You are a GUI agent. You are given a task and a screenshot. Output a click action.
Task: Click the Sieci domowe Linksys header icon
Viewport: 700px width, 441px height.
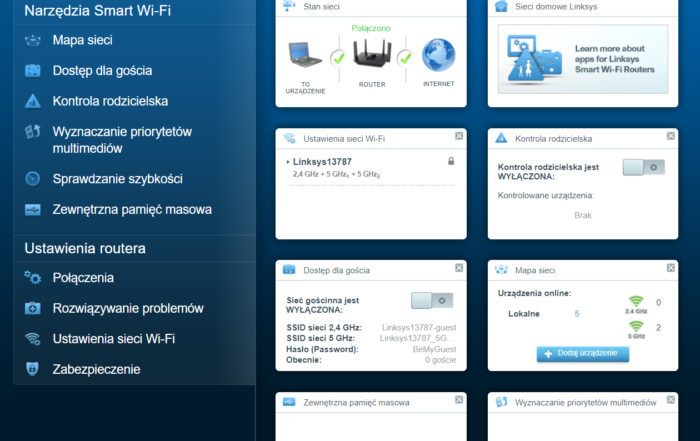[x=501, y=6]
